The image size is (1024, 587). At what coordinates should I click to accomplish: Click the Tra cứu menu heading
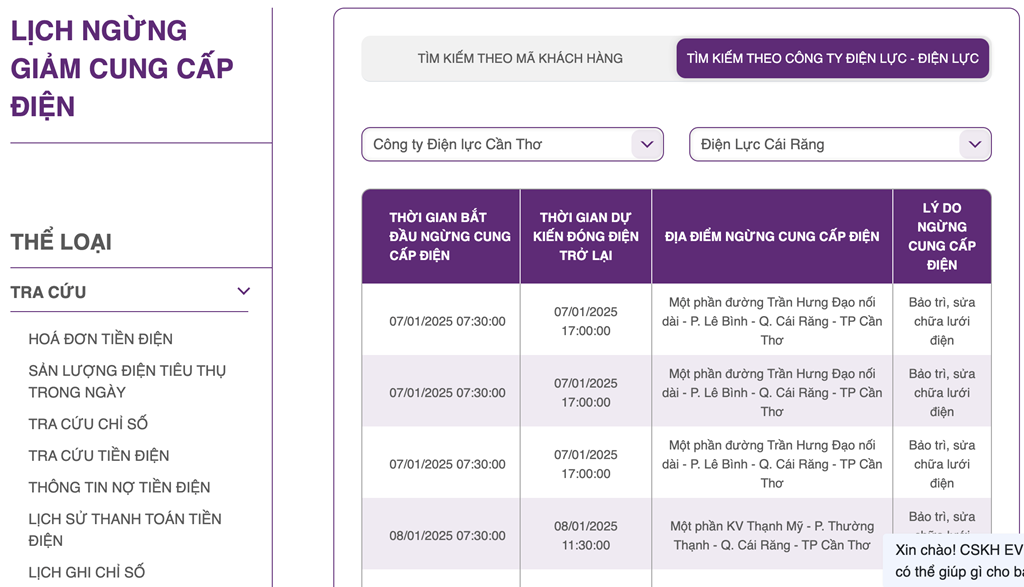48,292
